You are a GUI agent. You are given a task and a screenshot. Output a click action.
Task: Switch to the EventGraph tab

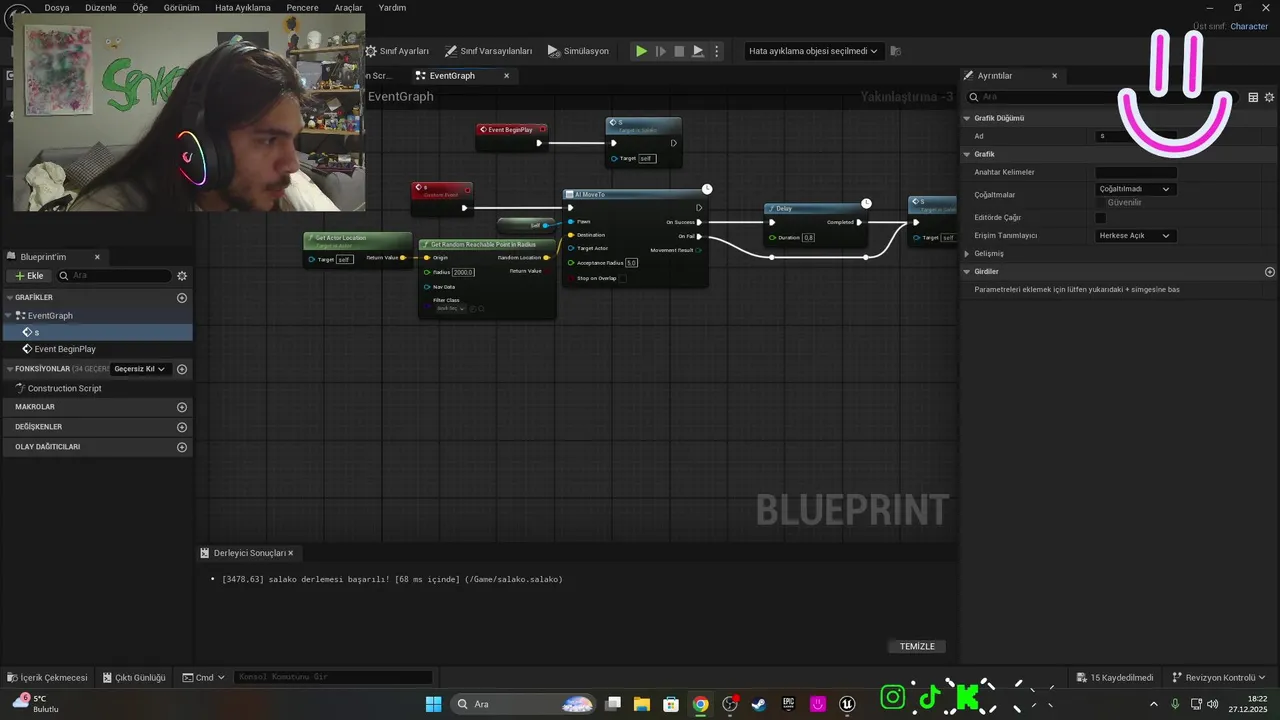pyautogui.click(x=451, y=76)
